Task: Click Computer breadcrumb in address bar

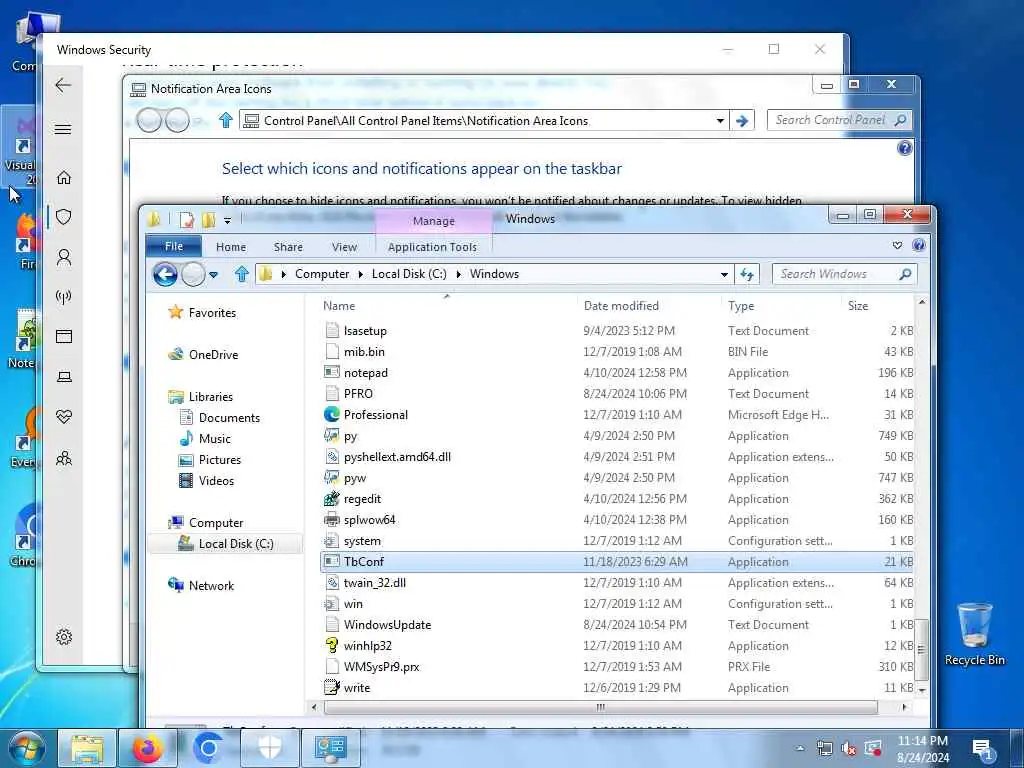Action: pos(322,274)
